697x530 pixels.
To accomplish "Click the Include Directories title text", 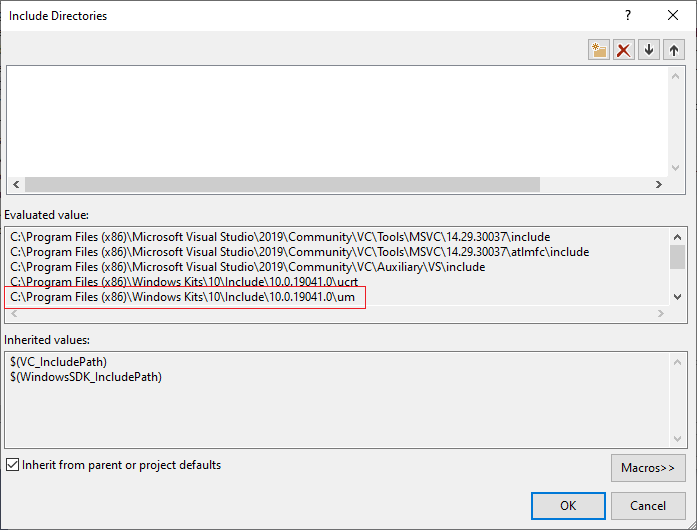I will pos(58,16).
